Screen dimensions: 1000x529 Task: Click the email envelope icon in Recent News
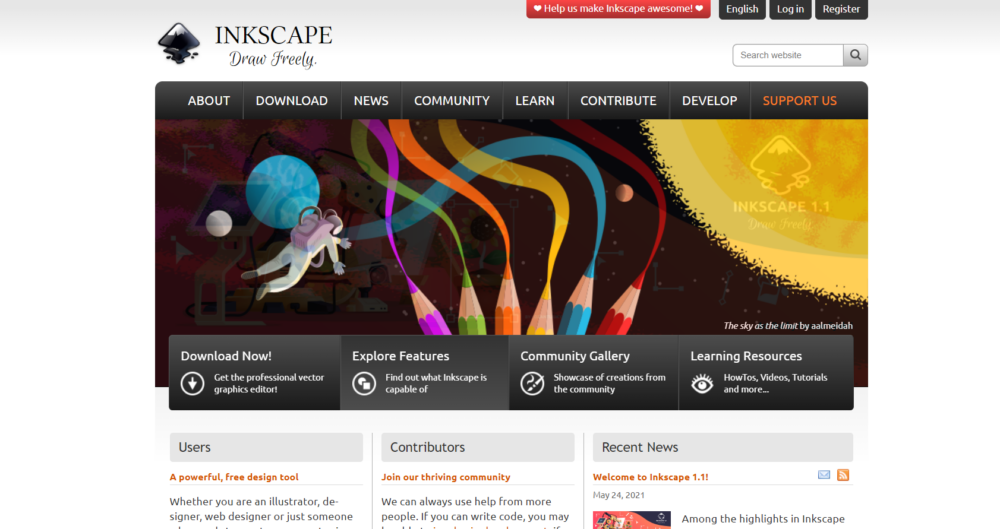[x=824, y=475]
